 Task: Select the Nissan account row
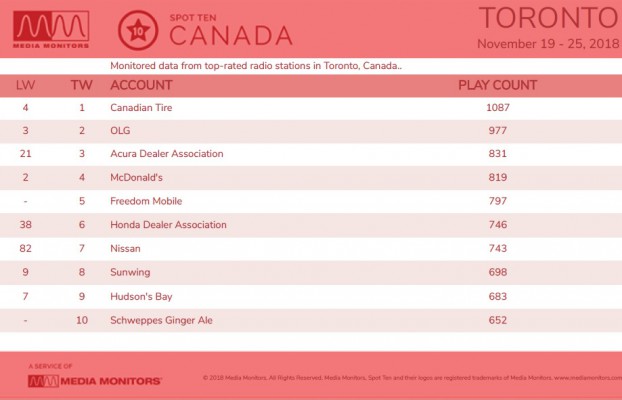(x=311, y=249)
